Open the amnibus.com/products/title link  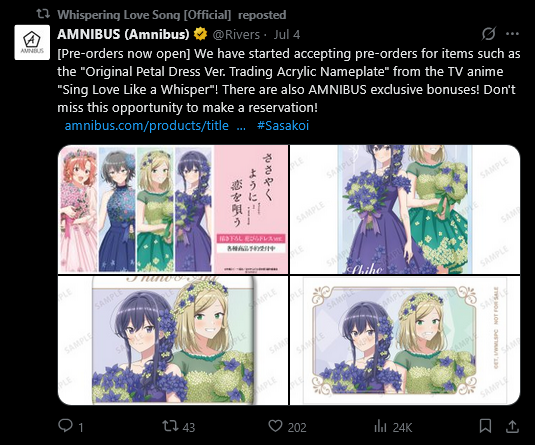click(x=147, y=126)
